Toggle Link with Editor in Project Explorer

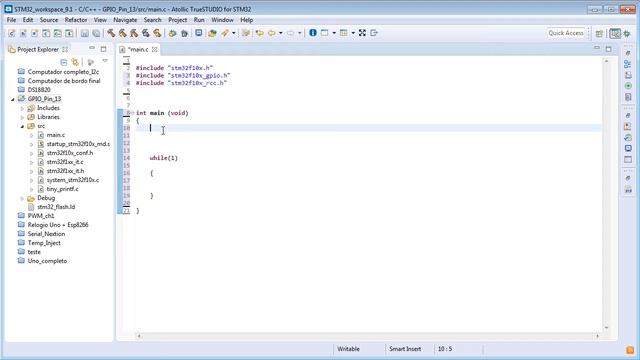(75, 62)
